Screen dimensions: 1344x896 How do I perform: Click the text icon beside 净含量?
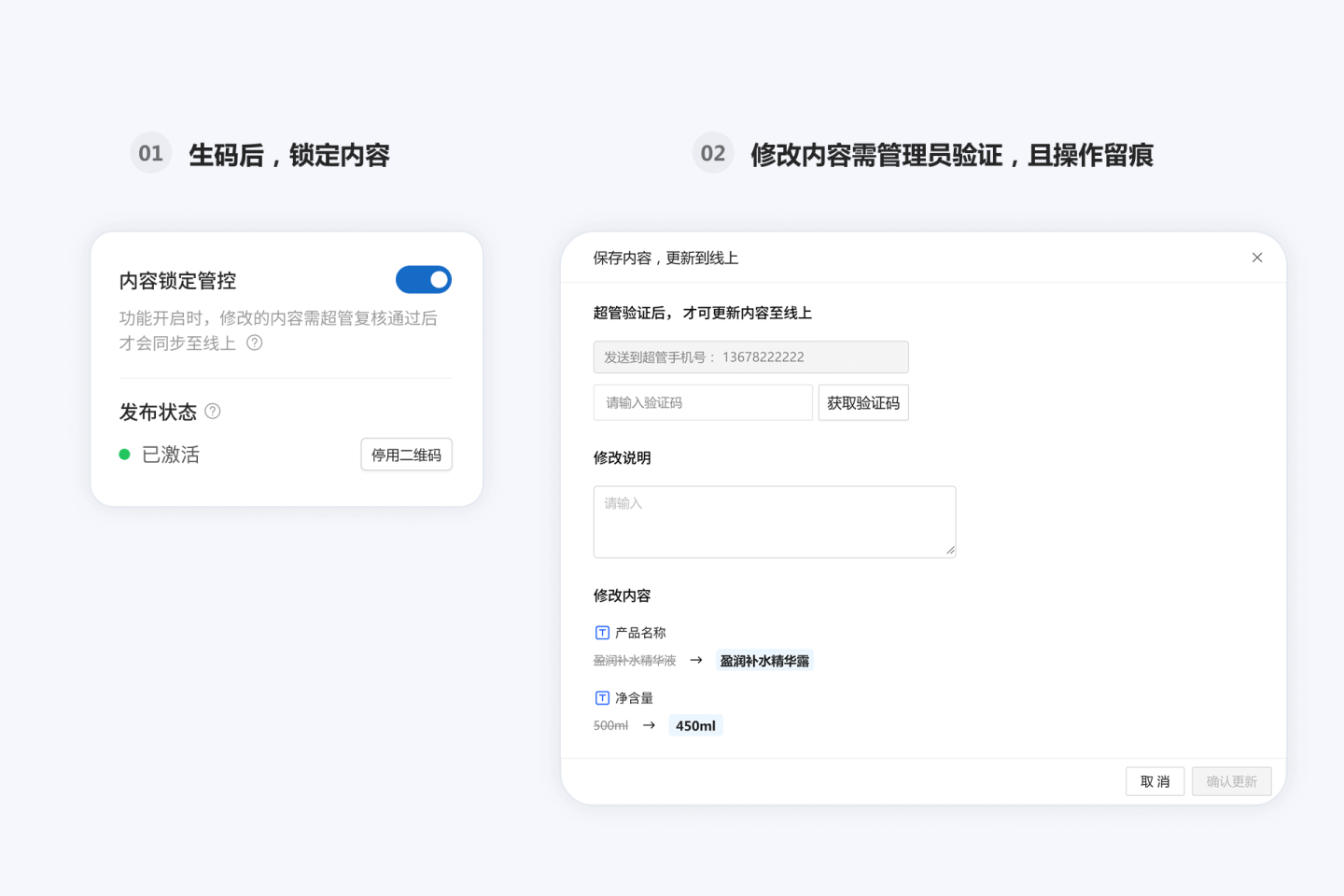(602, 698)
